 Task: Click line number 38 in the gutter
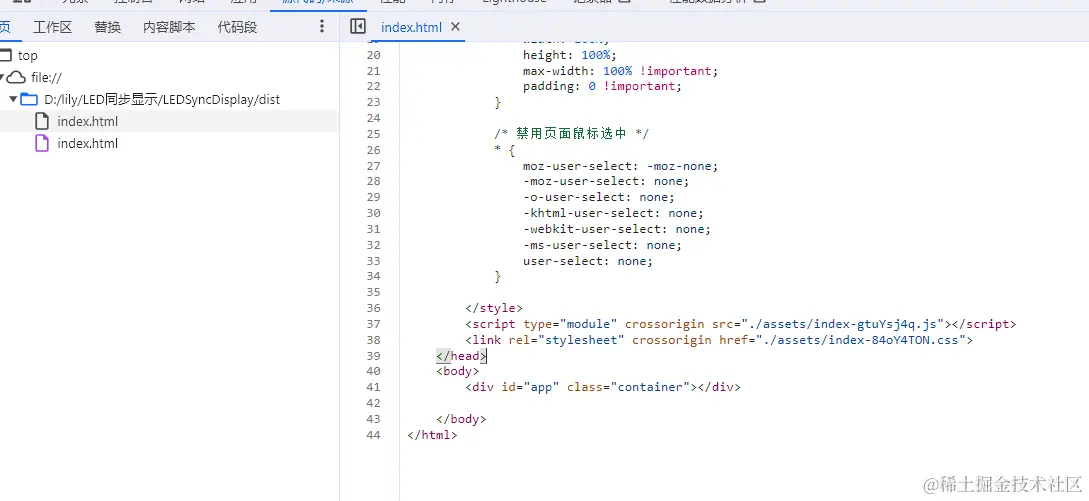[373, 340]
